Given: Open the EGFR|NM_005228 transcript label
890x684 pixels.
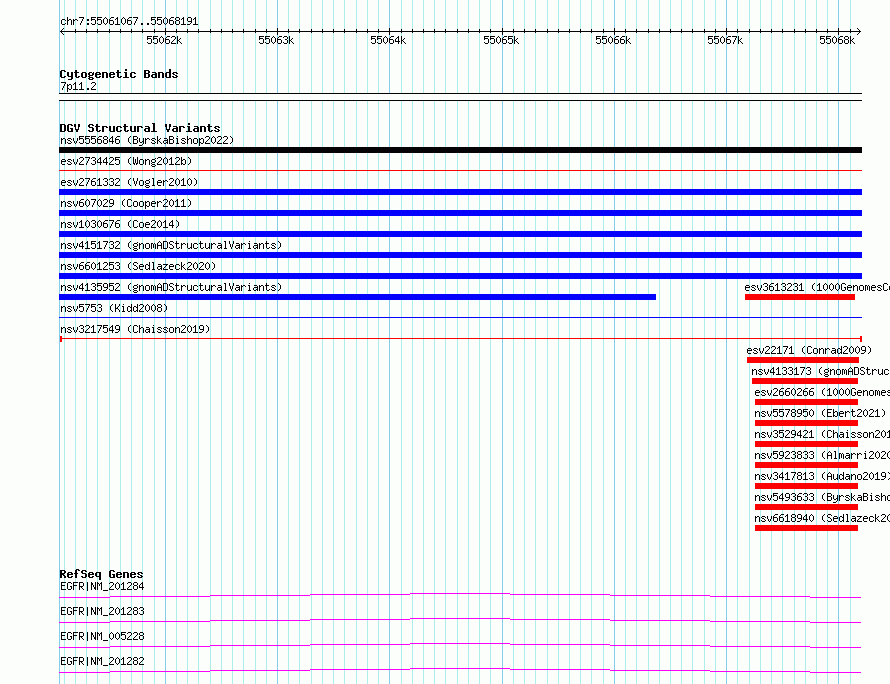Looking at the screenshot, I should tap(102, 636).
